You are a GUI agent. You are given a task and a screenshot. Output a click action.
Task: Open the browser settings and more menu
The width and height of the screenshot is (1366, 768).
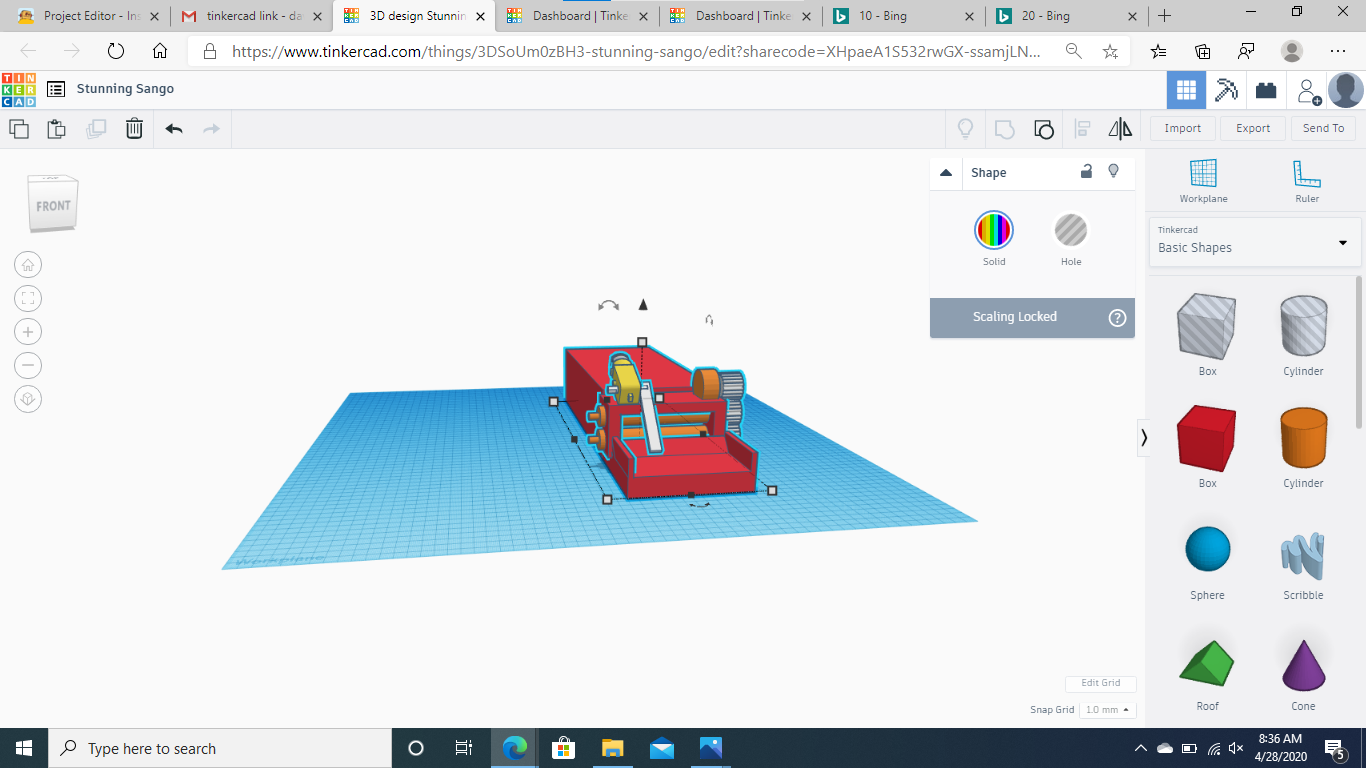(x=1338, y=51)
